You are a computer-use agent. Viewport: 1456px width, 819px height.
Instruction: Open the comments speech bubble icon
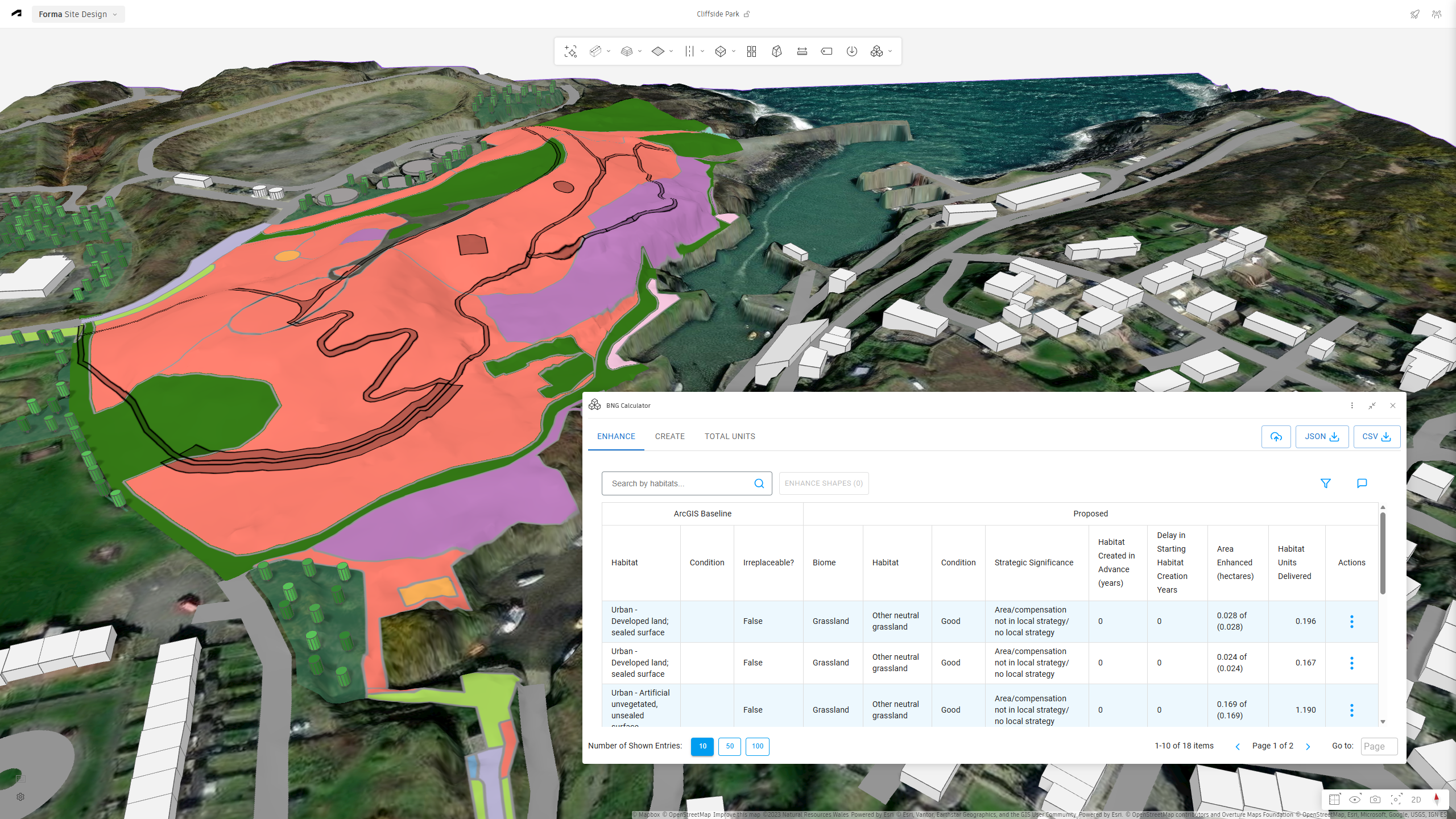click(x=1362, y=483)
